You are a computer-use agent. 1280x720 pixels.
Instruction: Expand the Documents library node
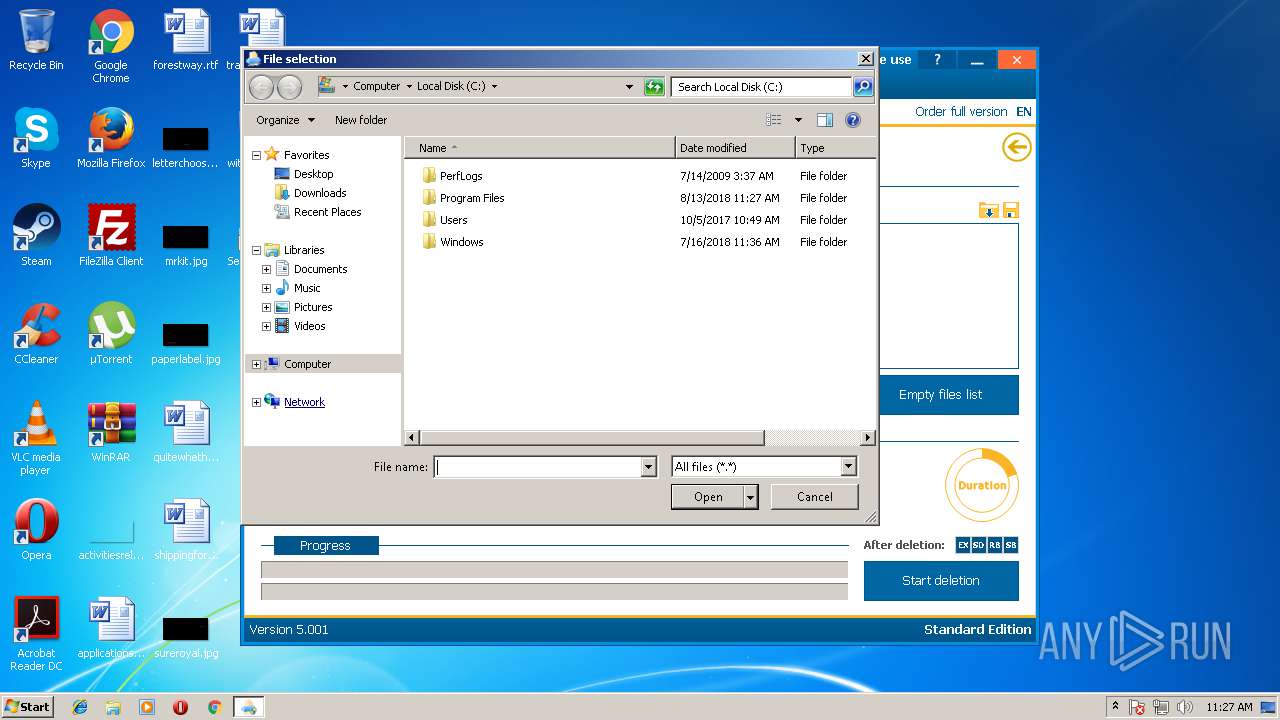pos(266,269)
